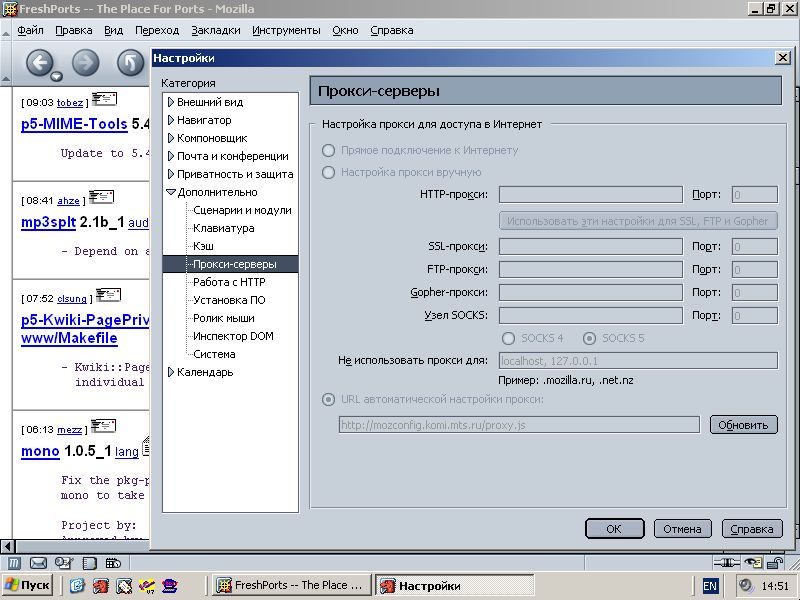Collapse the Дополнительно category
Viewport: 800px width, 600px height.
171,192
